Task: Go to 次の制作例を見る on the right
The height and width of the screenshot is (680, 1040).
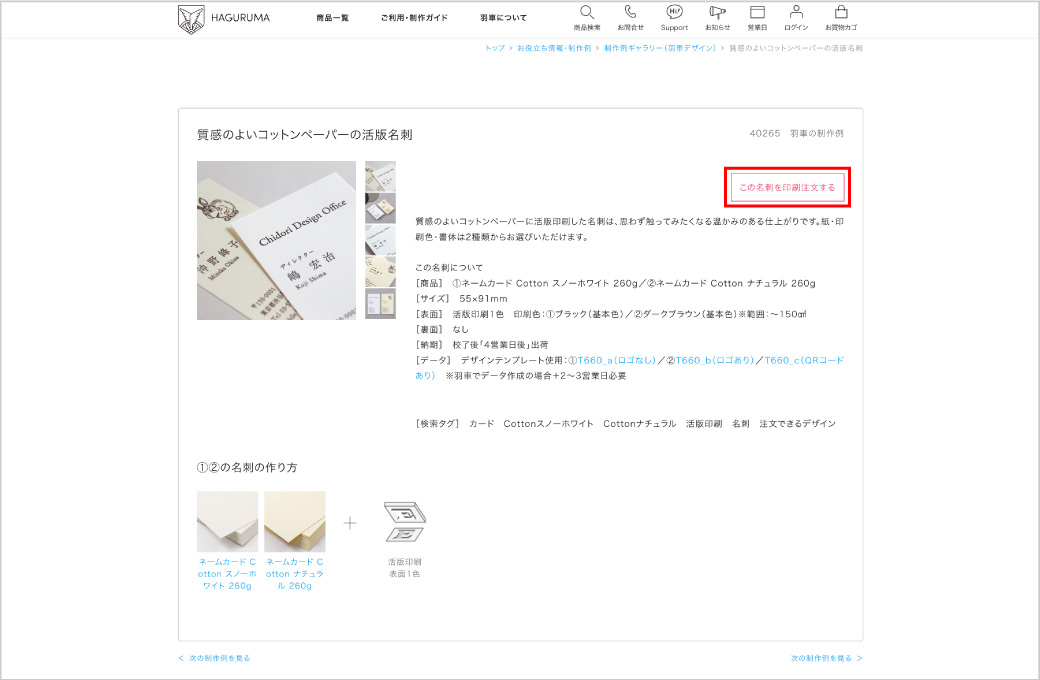Action: click(826, 658)
